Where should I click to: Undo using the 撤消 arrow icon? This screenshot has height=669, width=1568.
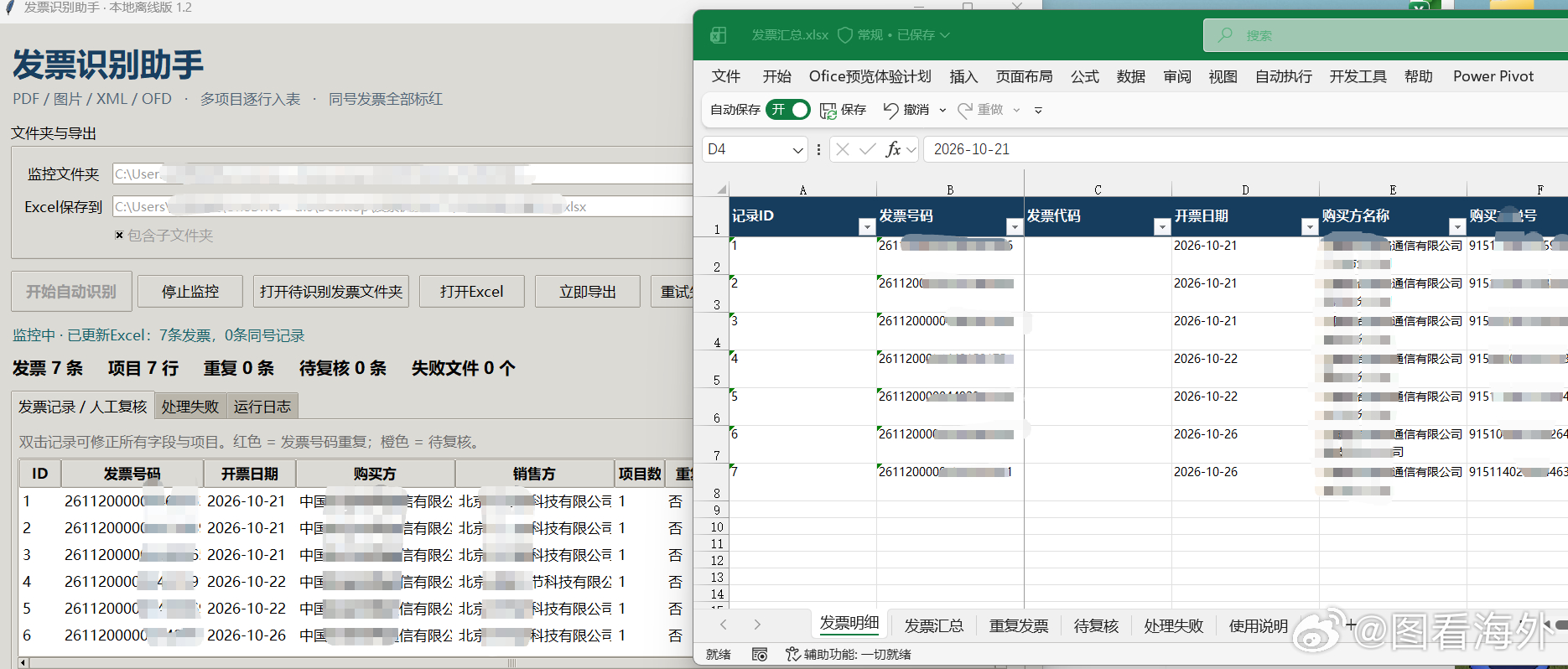coord(890,110)
